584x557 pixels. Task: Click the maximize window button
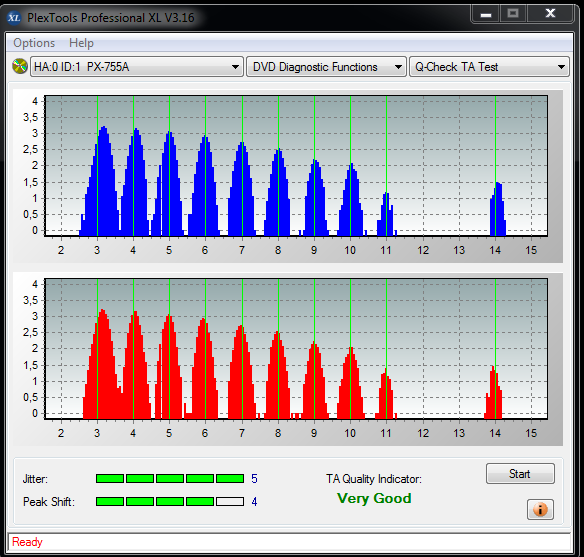513,14
